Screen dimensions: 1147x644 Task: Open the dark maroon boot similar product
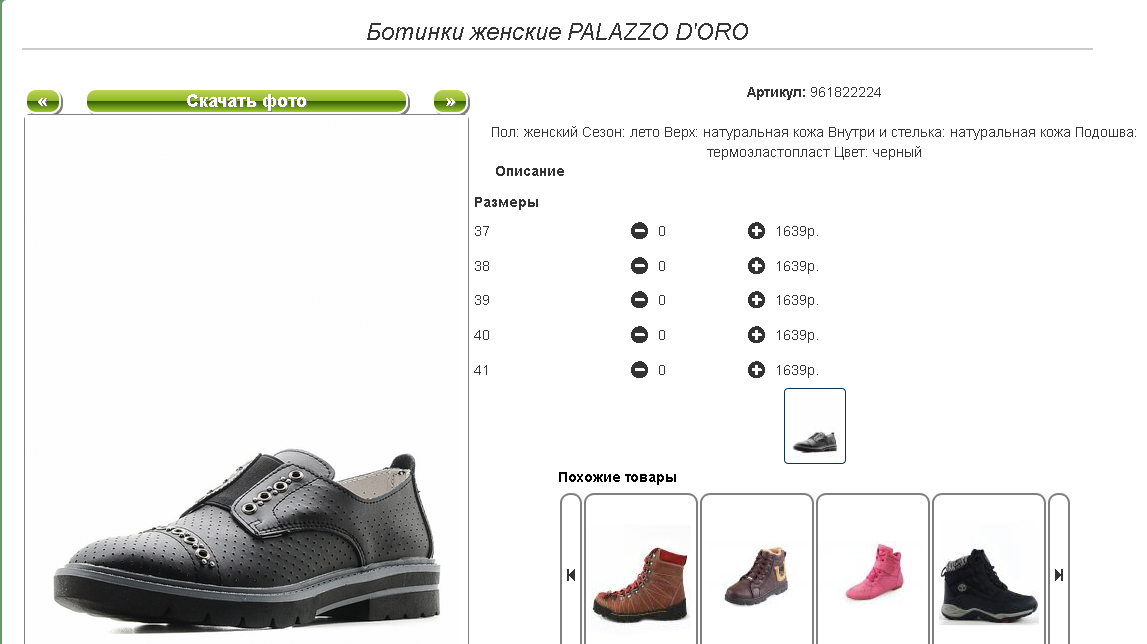tap(756, 574)
